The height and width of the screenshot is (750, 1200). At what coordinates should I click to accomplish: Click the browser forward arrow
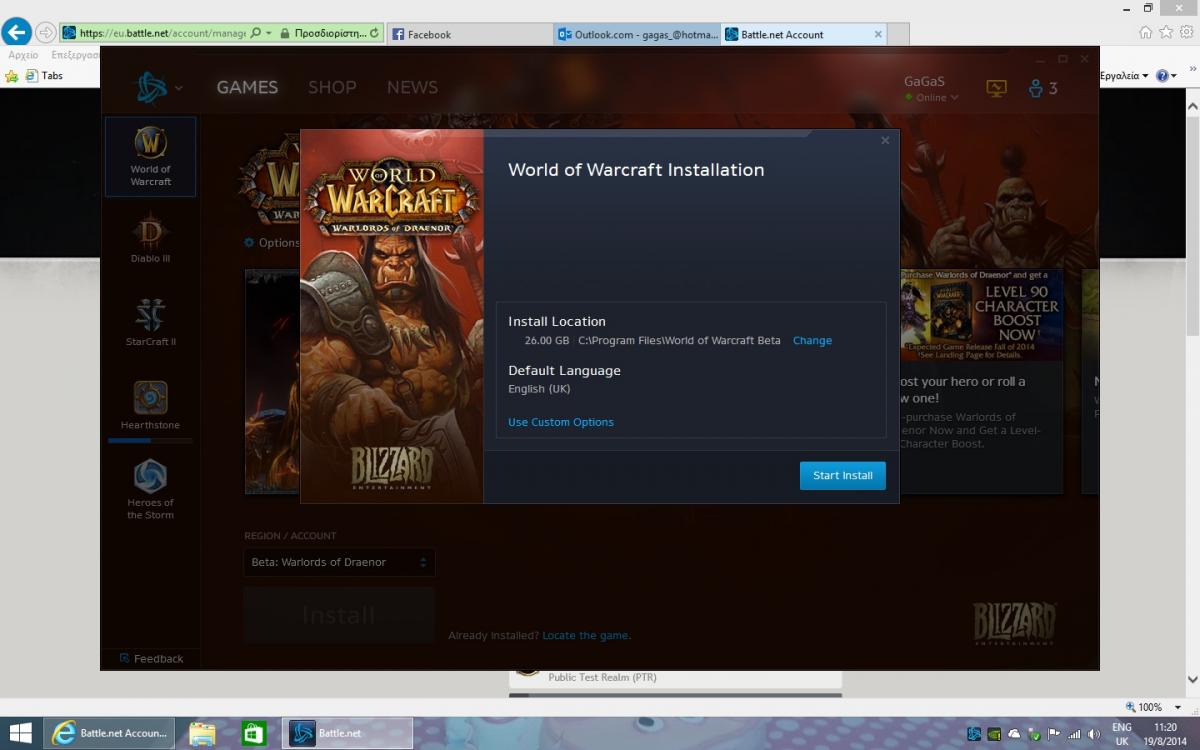[46, 32]
